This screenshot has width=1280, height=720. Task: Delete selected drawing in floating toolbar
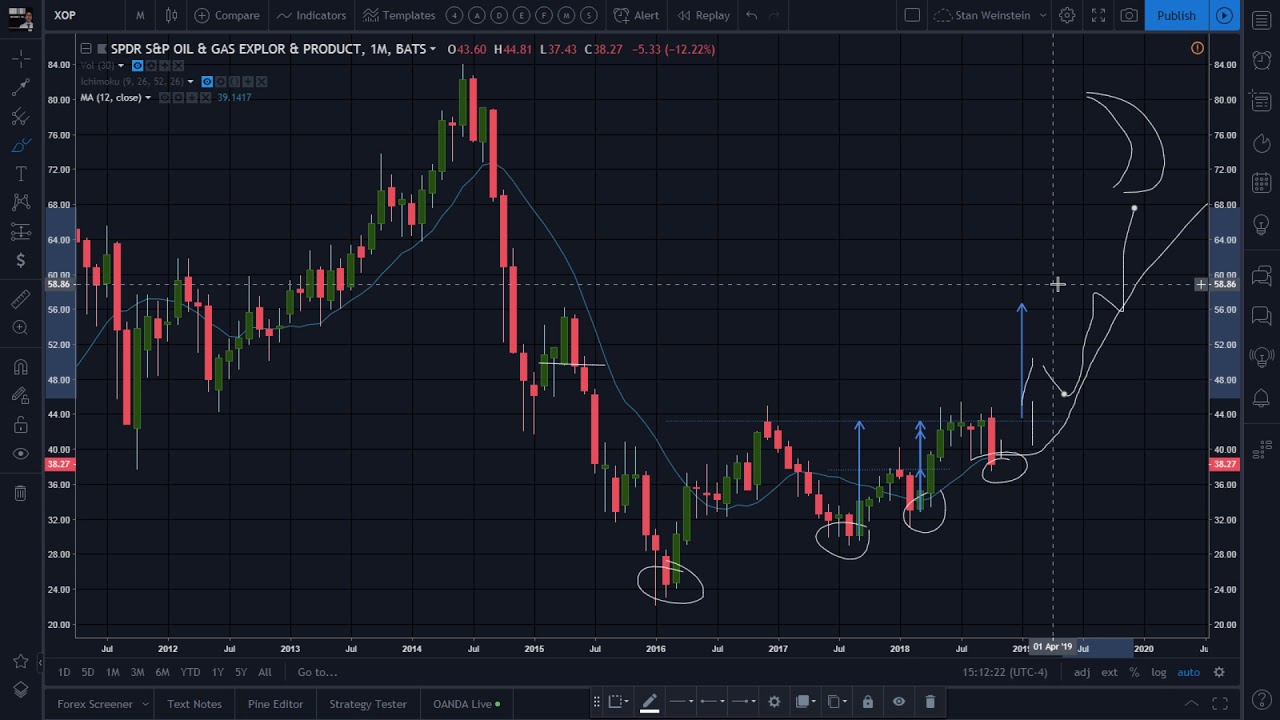pos(930,702)
